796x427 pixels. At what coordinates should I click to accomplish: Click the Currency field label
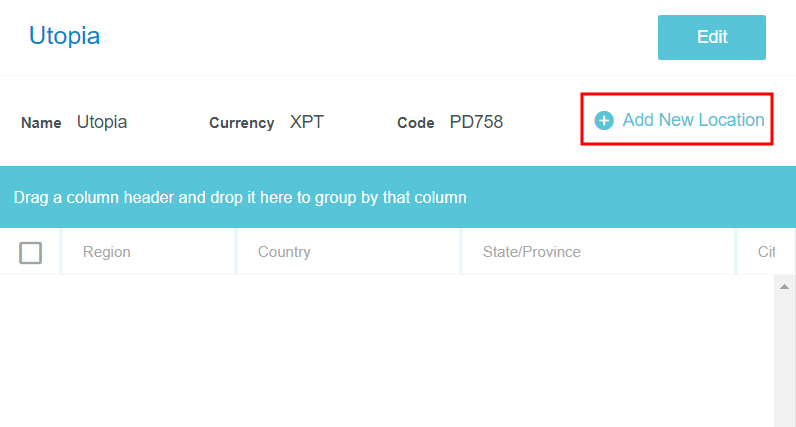point(241,123)
